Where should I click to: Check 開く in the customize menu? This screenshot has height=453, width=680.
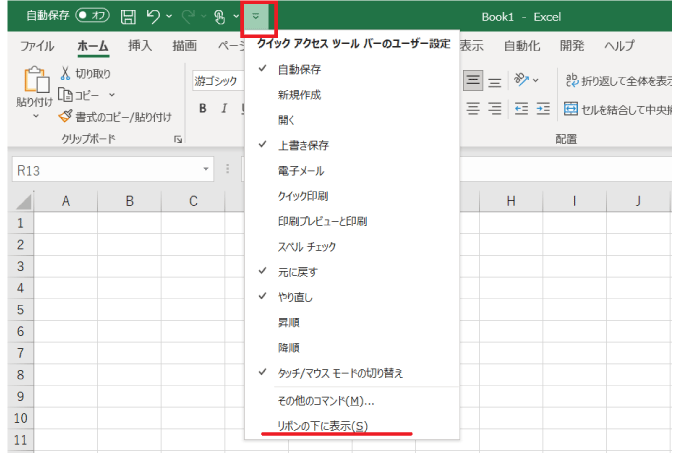(352, 120)
